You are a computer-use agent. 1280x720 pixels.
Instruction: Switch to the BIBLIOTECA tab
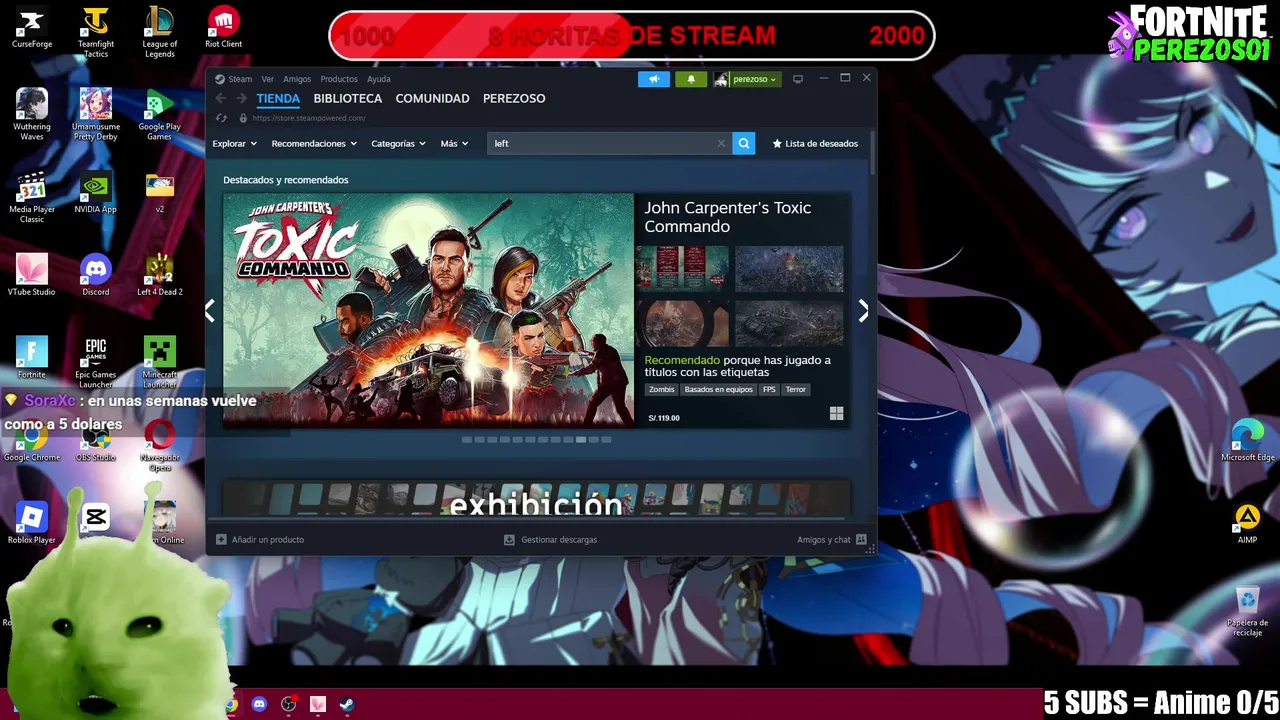[x=348, y=98]
